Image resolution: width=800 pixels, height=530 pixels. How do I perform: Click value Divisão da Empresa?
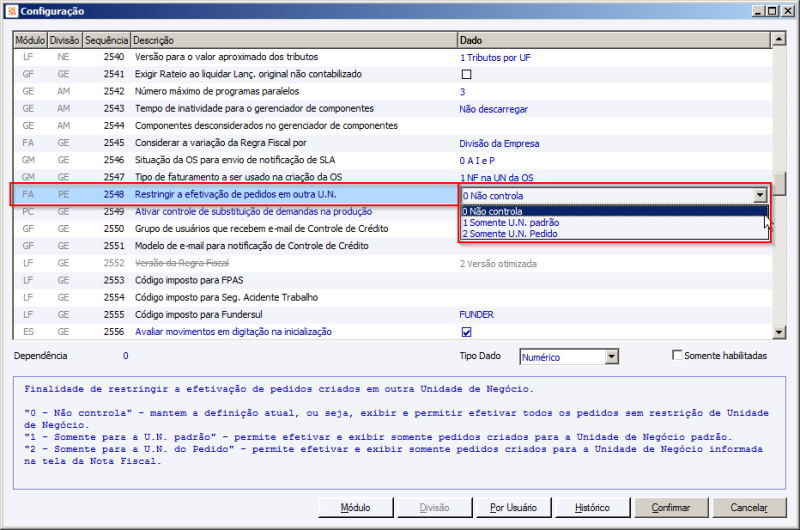(499, 143)
